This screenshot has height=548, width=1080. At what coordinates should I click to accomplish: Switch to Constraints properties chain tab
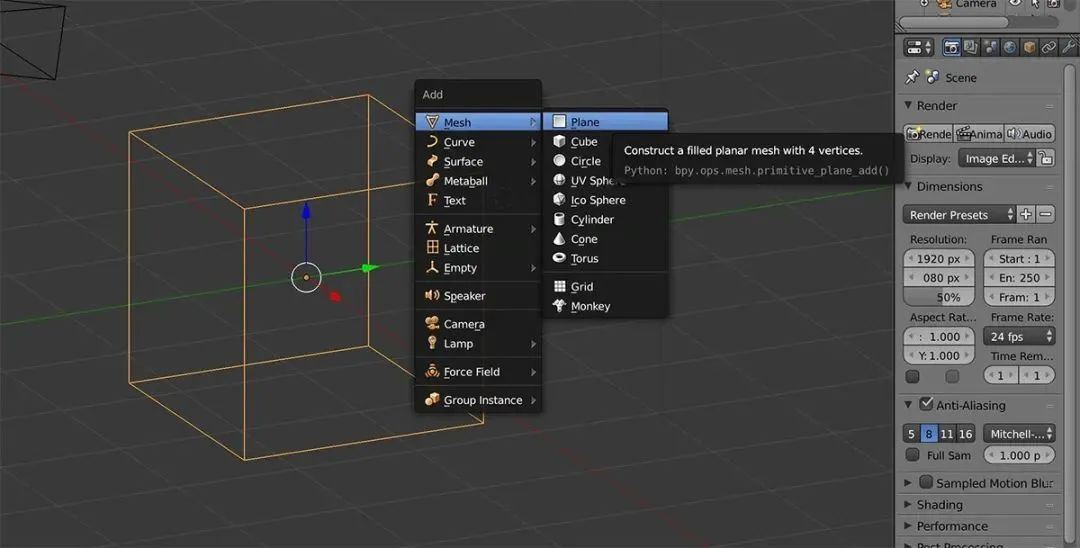click(1048, 48)
